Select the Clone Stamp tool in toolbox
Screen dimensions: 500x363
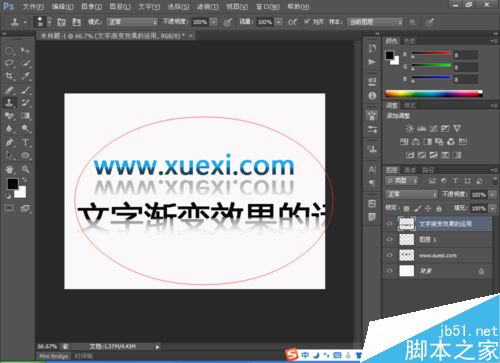pyautogui.click(x=9, y=103)
